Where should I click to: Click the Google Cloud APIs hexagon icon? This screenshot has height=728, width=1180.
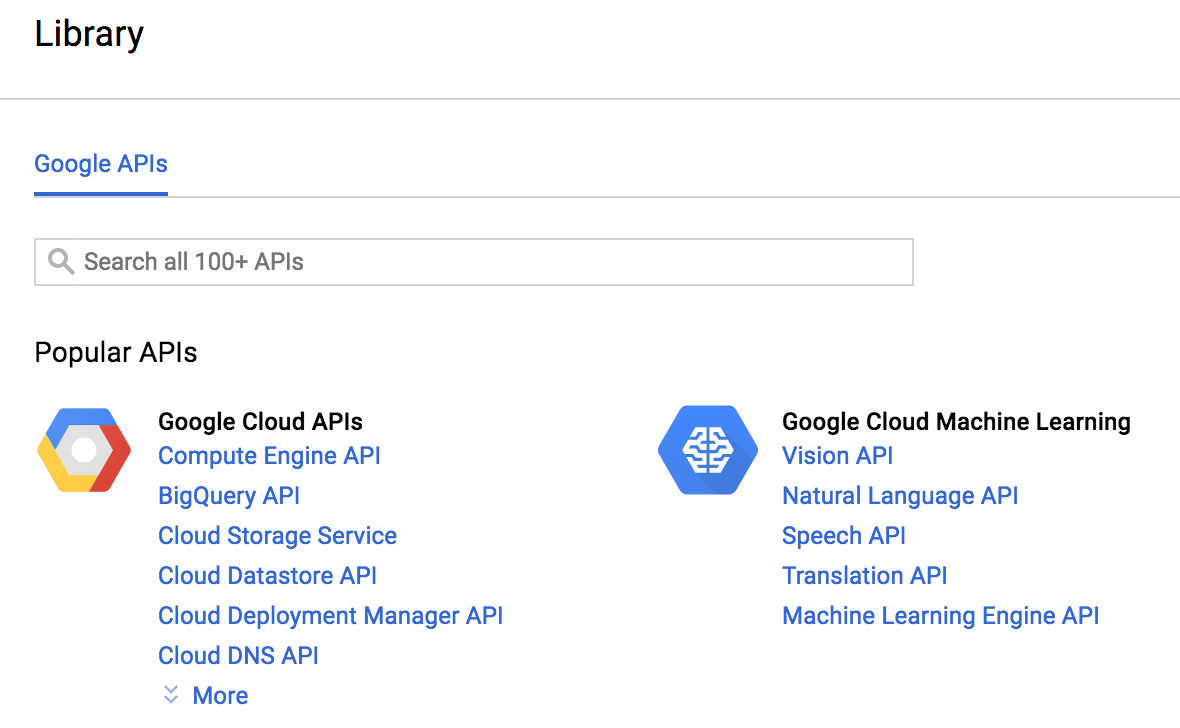coord(84,450)
